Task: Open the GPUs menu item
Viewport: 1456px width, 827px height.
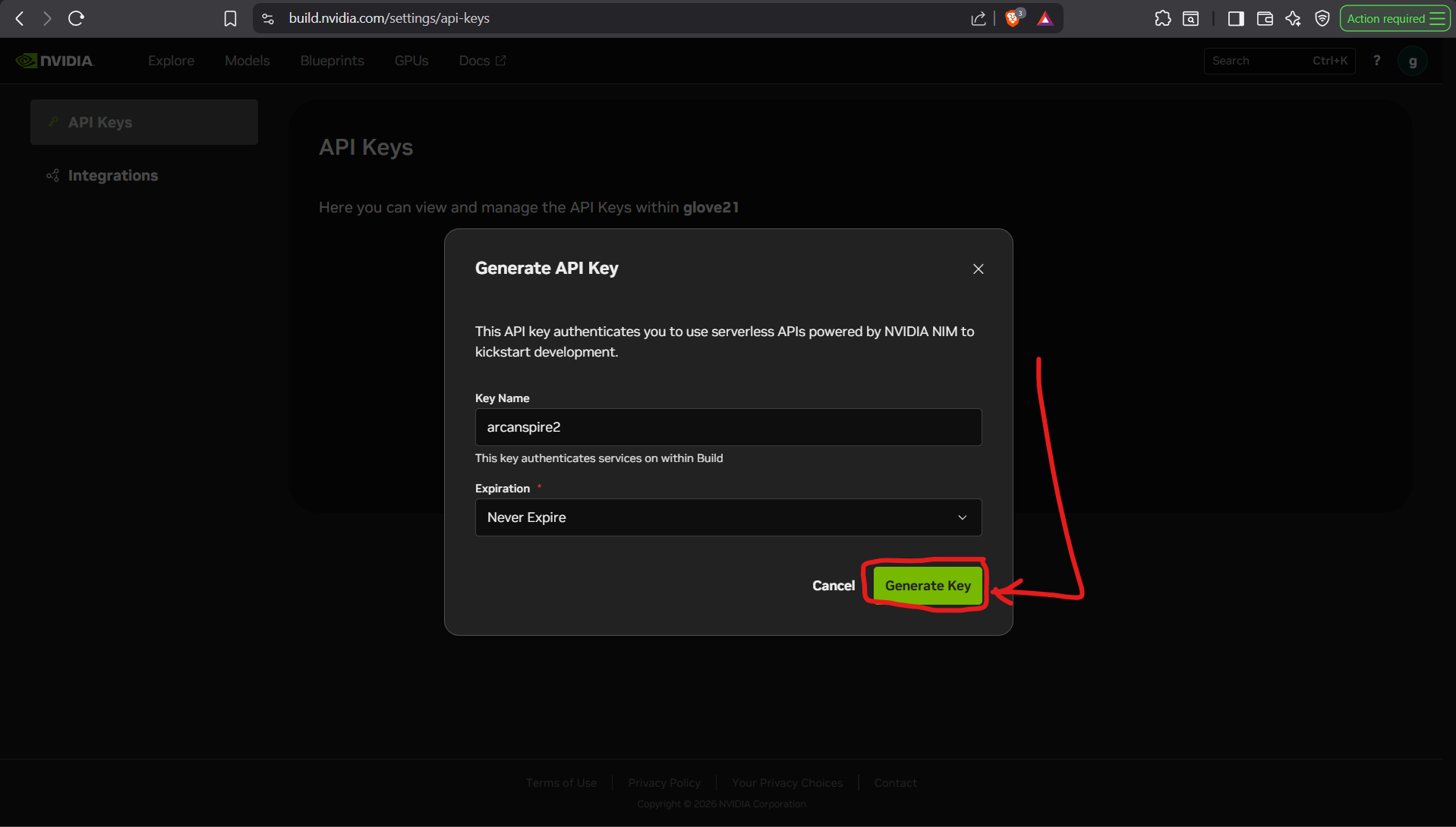Action: coord(411,61)
